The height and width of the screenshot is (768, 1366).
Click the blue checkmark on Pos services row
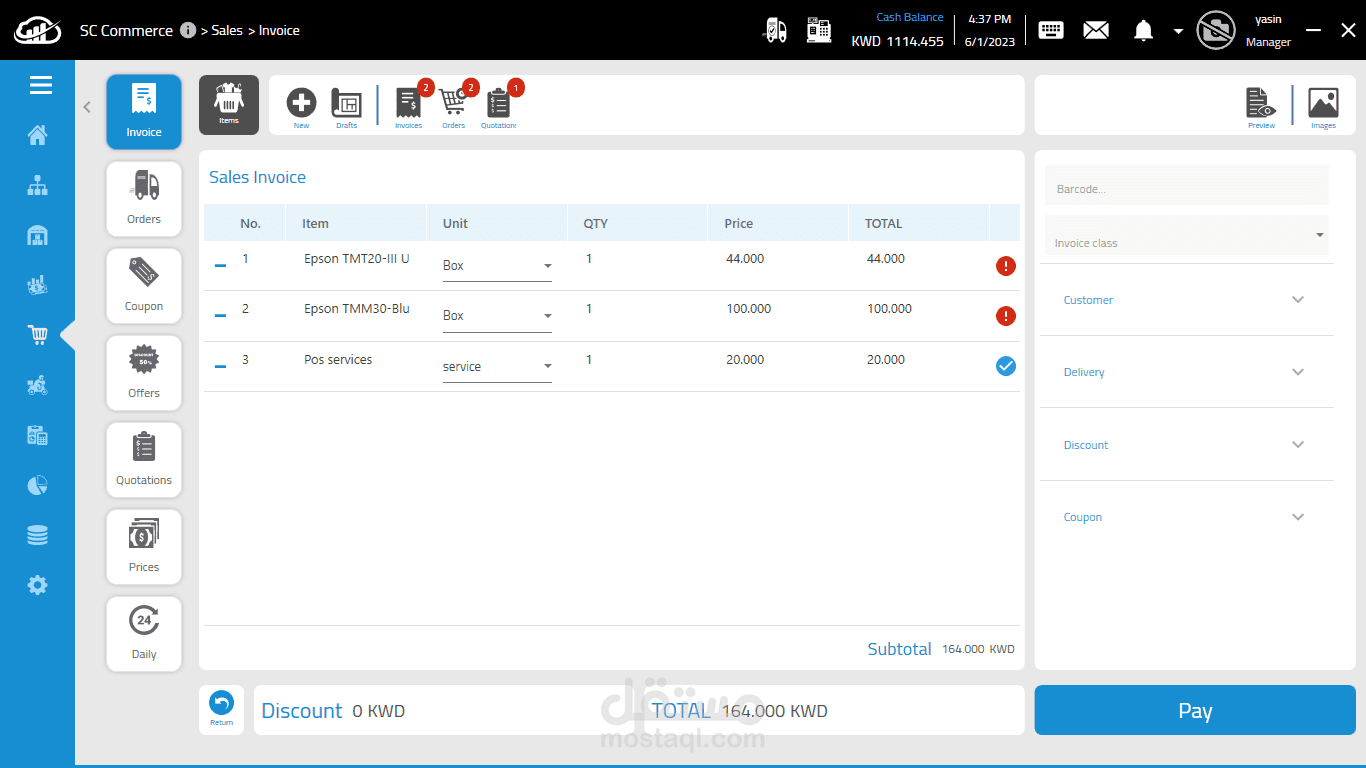(x=1005, y=366)
